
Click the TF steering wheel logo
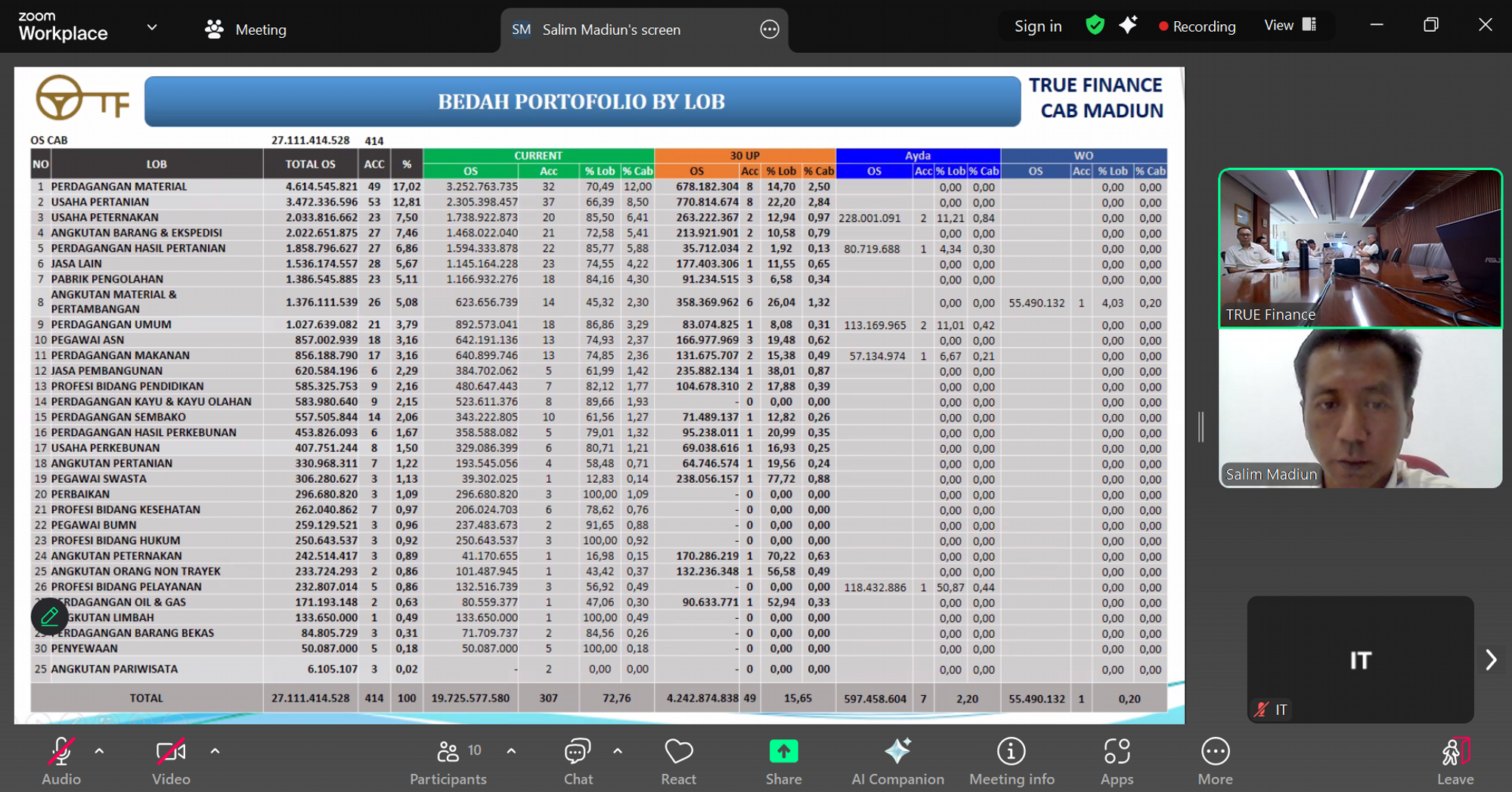(82, 97)
